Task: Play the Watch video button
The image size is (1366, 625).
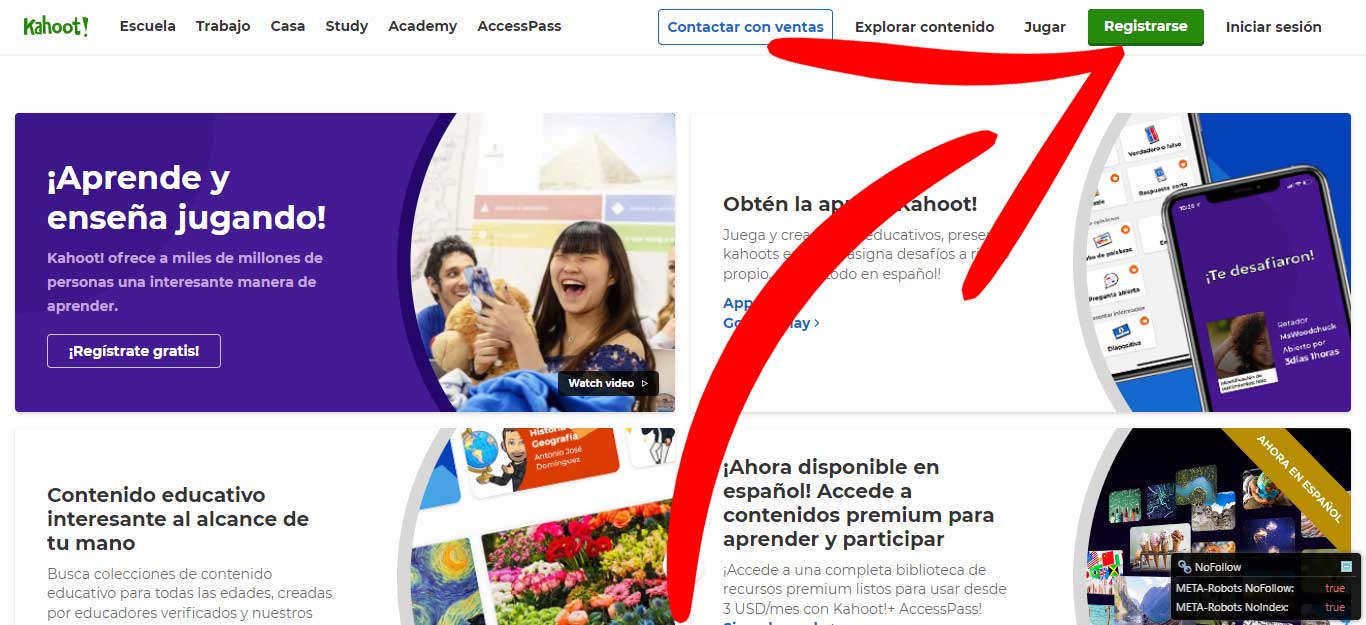Action: [608, 383]
